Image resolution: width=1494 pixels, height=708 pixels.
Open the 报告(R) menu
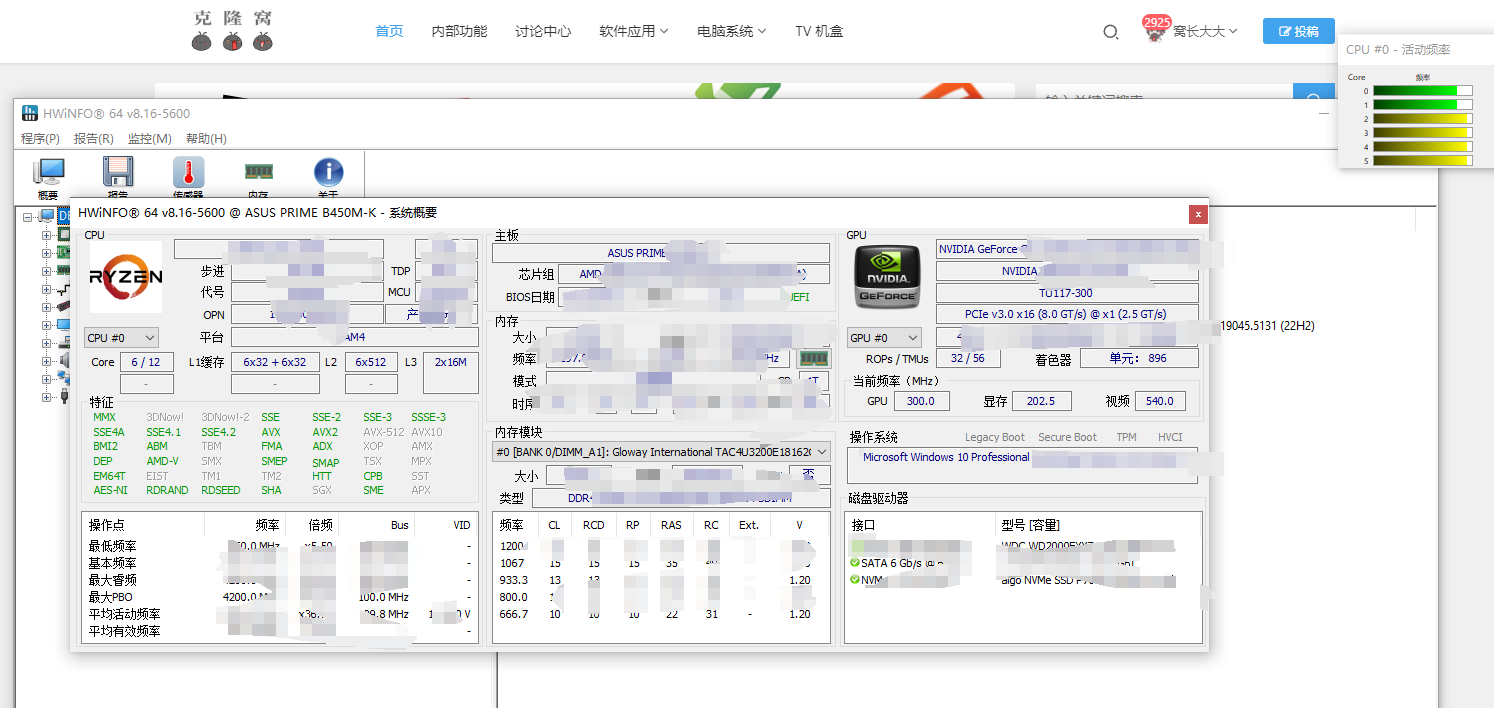[94, 139]
